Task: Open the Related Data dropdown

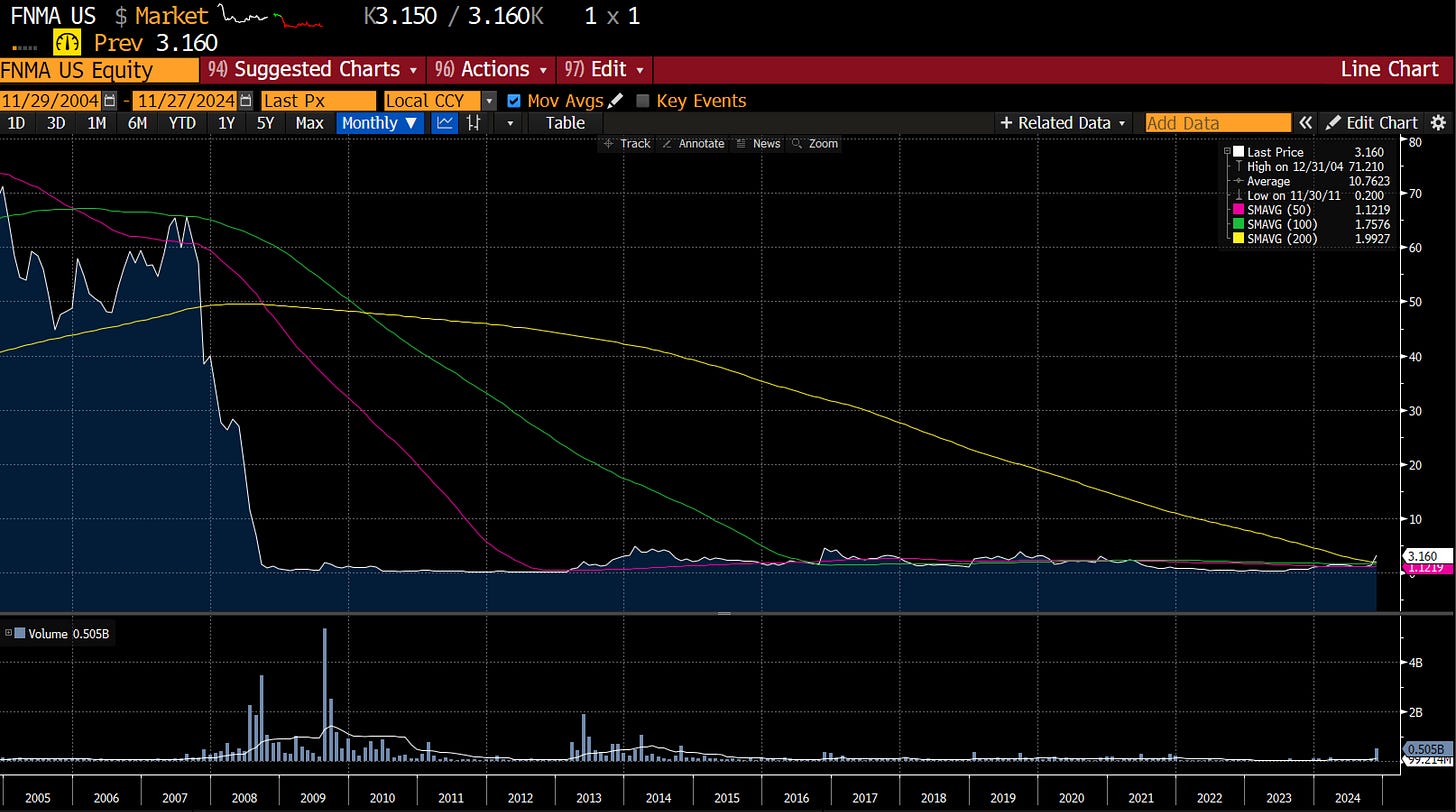Action: pyautogui.click(x=1064, y=123)
